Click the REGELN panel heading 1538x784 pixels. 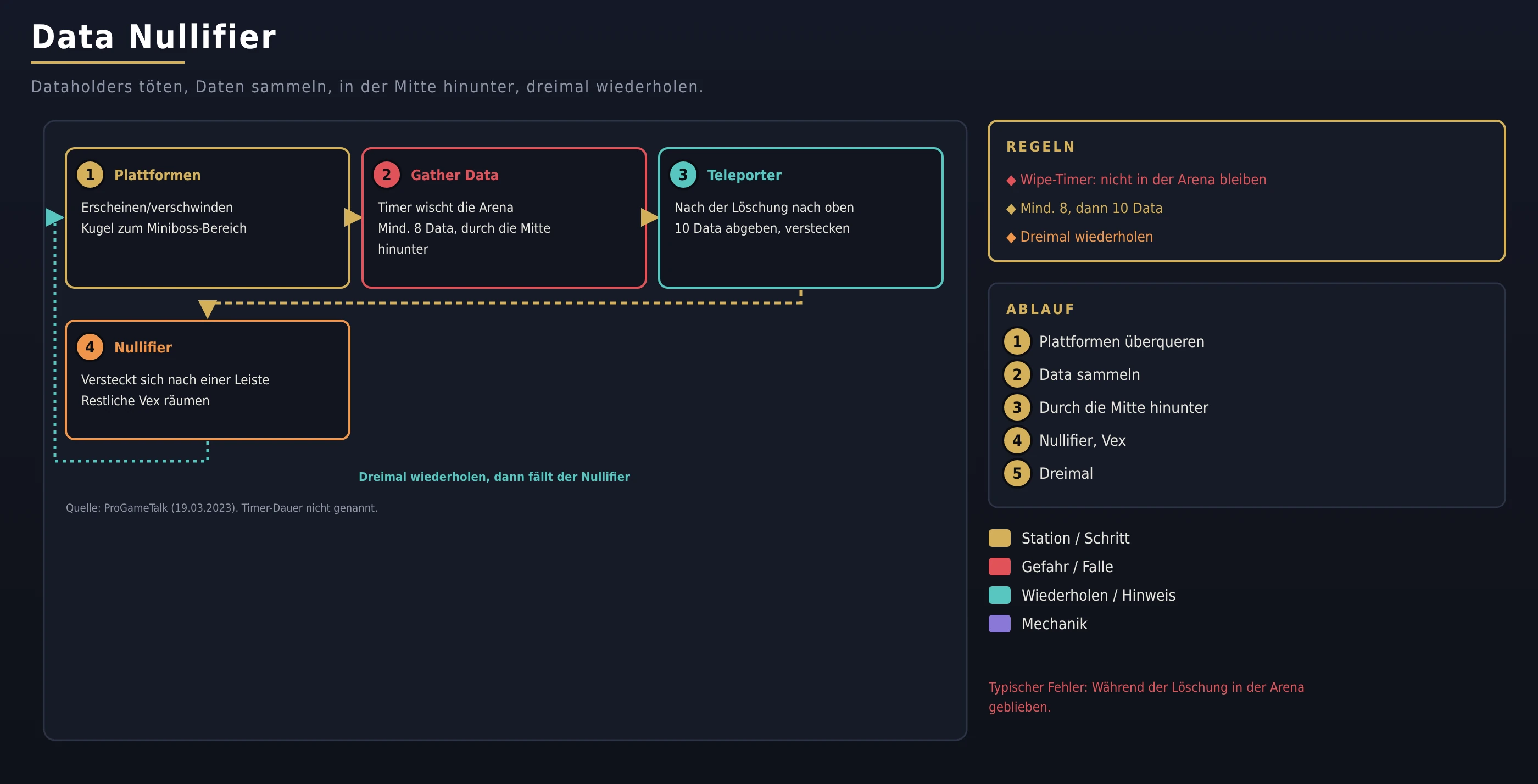[1041, 147]
